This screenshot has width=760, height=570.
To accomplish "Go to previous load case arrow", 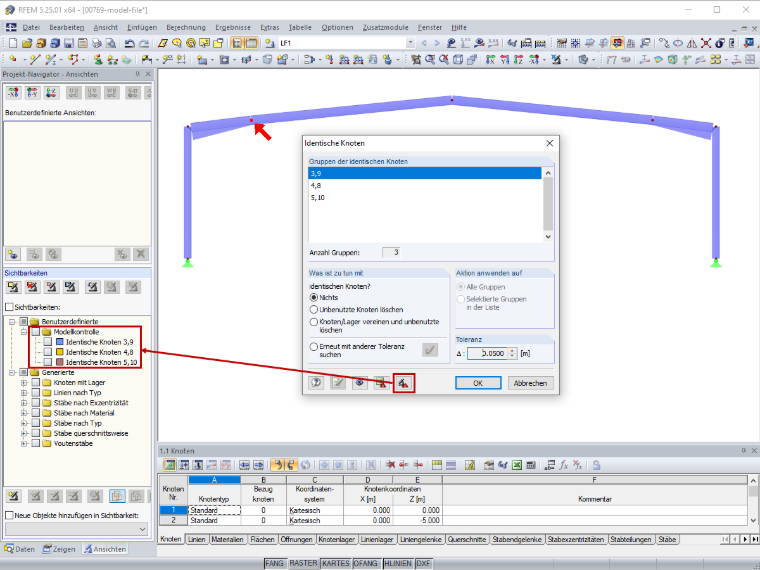I will point(424,43).
